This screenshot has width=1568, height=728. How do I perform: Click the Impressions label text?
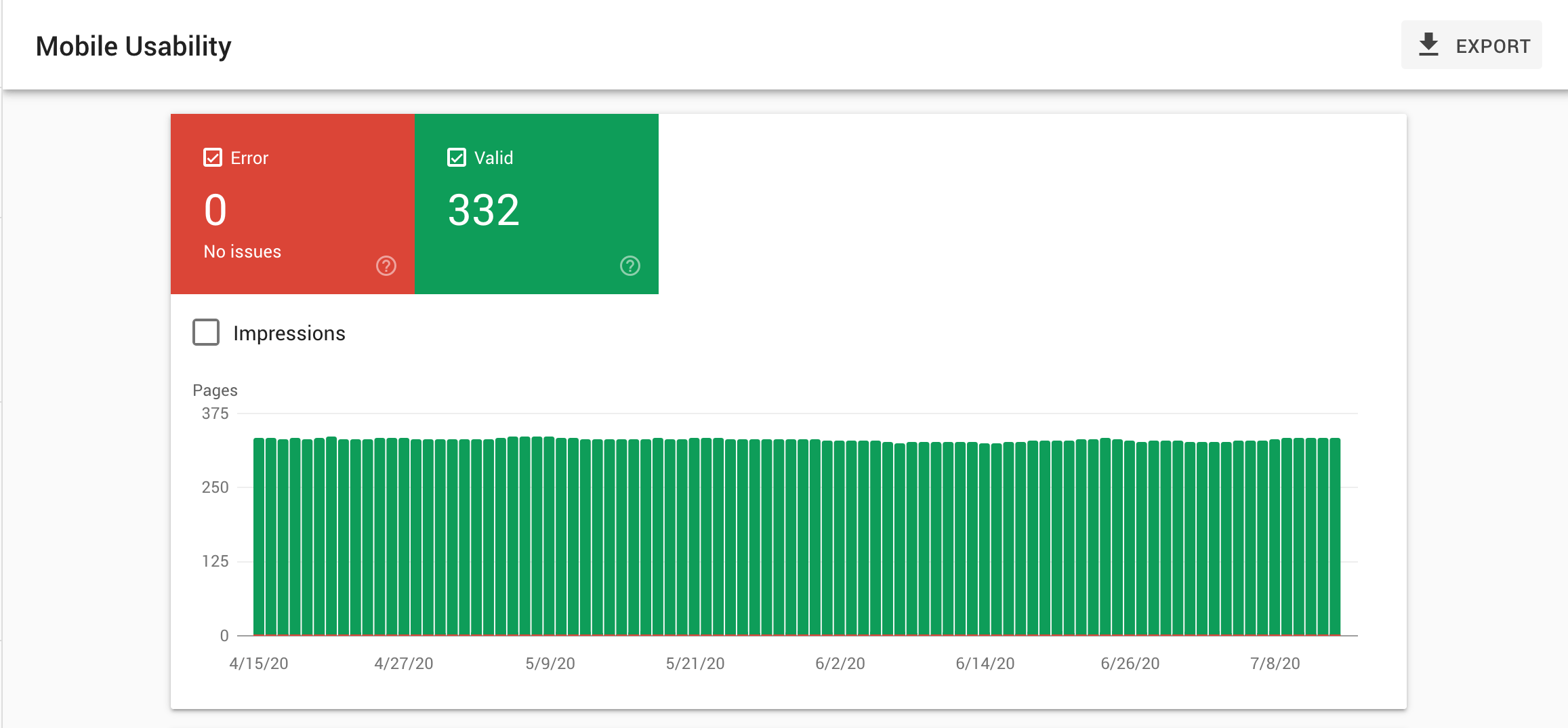(x=289, y=333)
